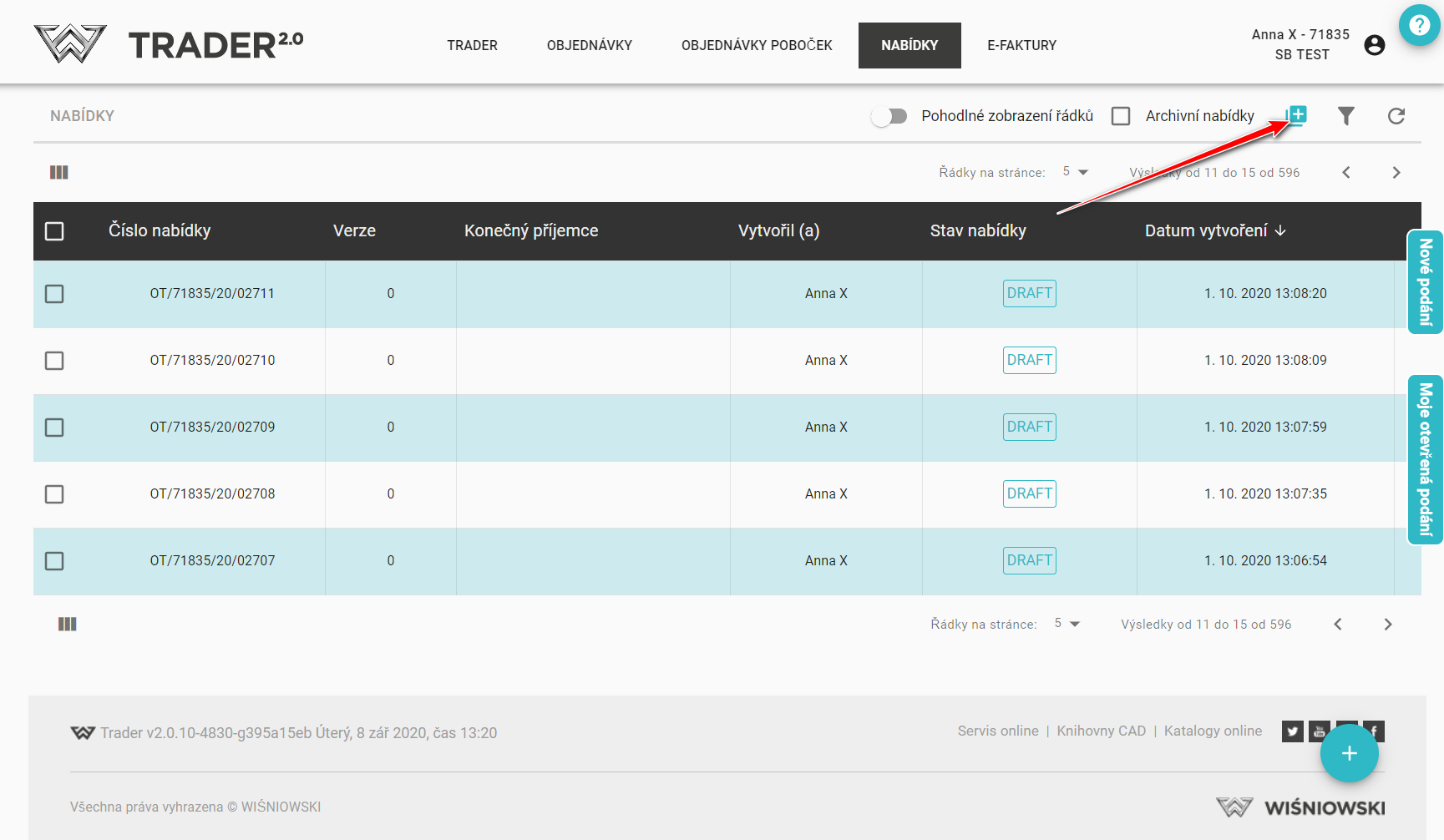The image size is (1444, 840).
Task: Open the Twitter social icon in footer
Action: [1292, 731]
